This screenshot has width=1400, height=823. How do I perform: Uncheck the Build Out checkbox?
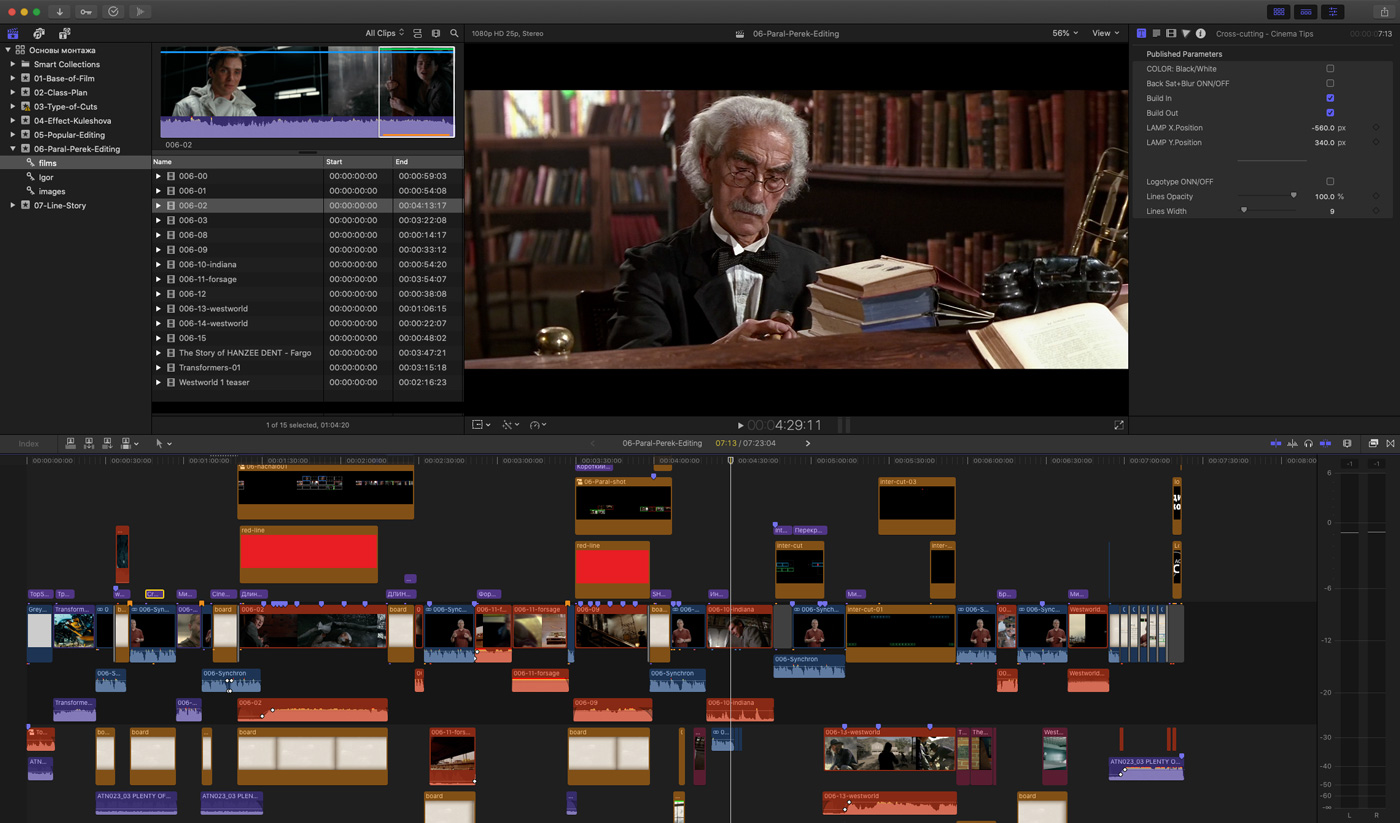1330,113
